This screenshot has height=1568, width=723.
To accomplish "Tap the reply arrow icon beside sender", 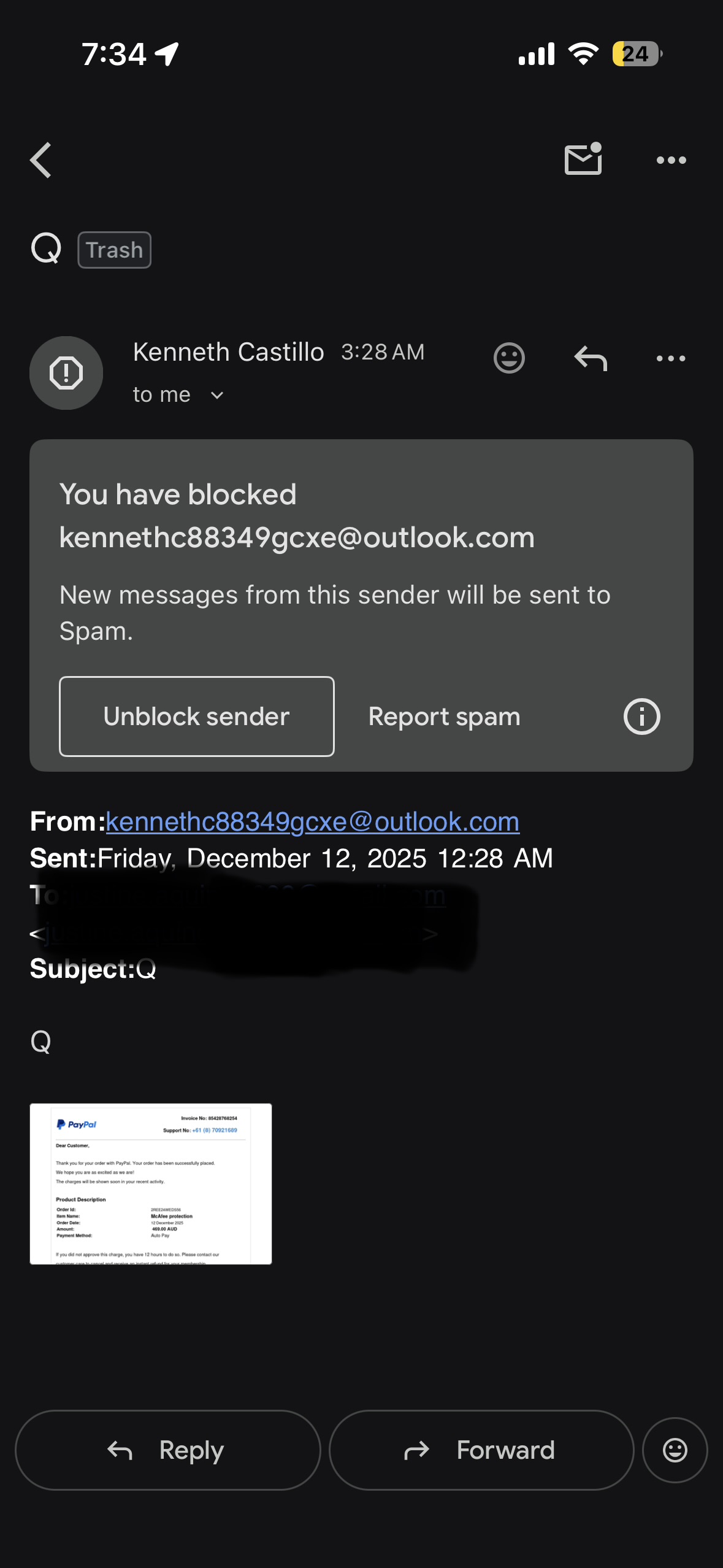I will 591,358.
